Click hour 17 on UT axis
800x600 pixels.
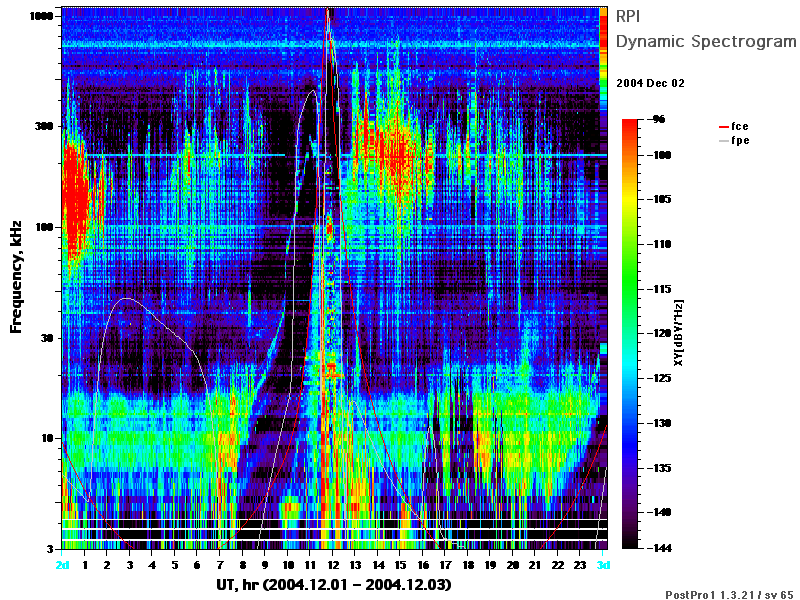click(x=445, y=565)
